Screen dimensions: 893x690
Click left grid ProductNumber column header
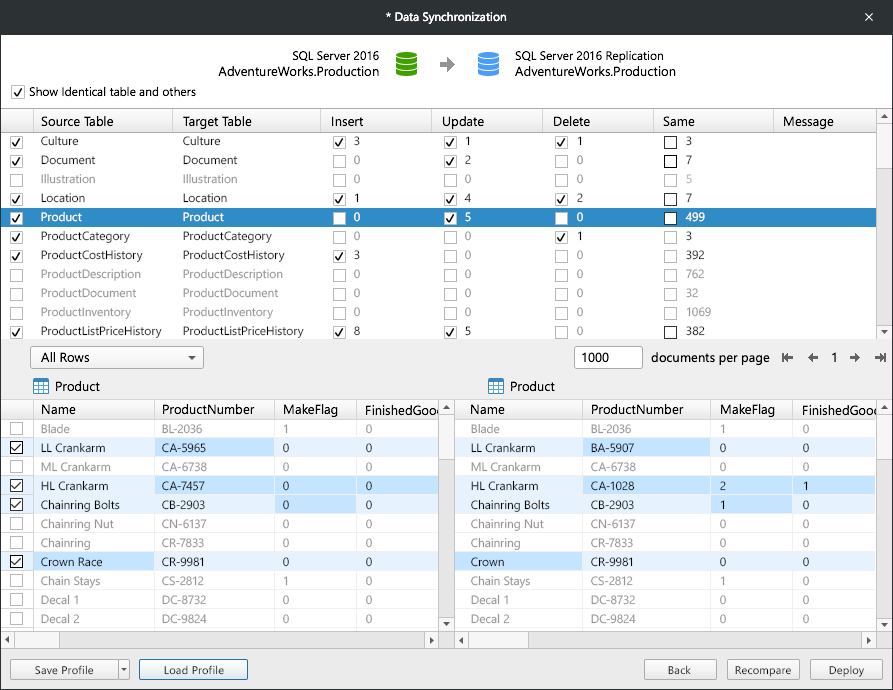(x=214, y=410)
